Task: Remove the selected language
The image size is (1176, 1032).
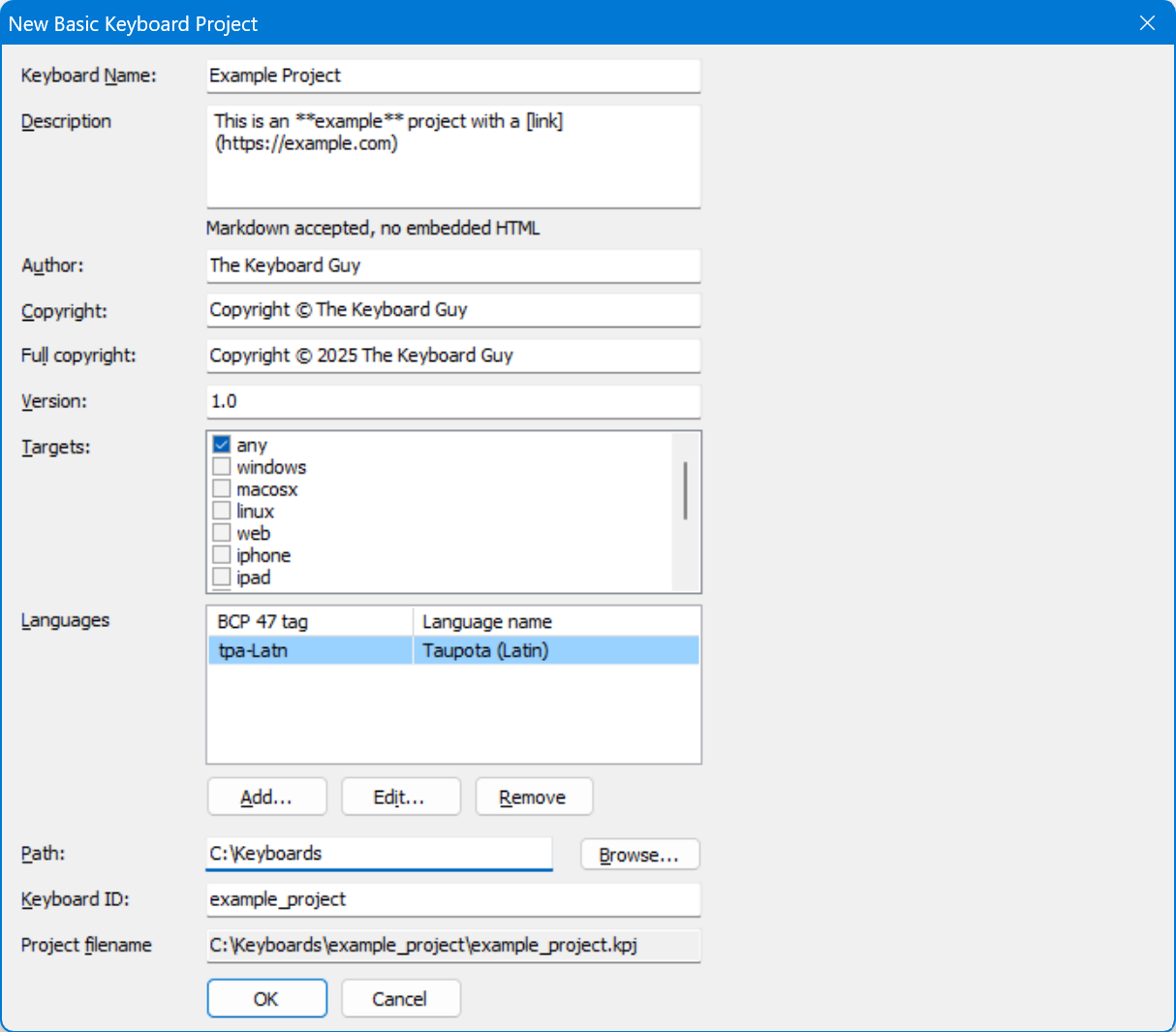Action: [x=534, y=797]
